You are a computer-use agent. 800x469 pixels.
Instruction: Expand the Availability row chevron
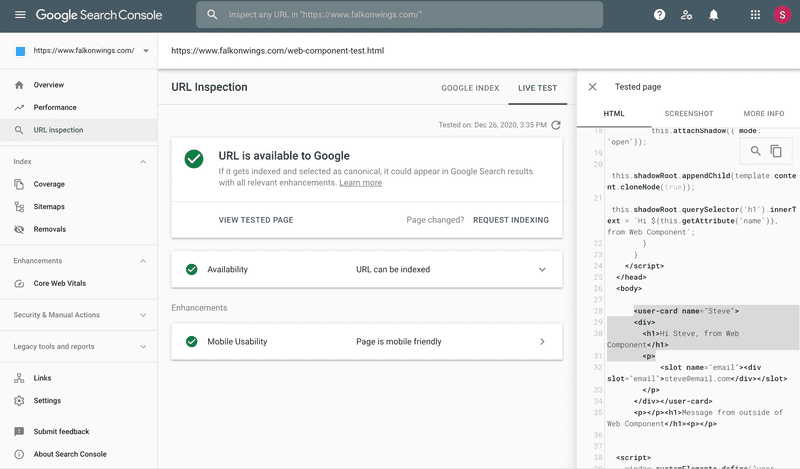(x=542, y=269)
